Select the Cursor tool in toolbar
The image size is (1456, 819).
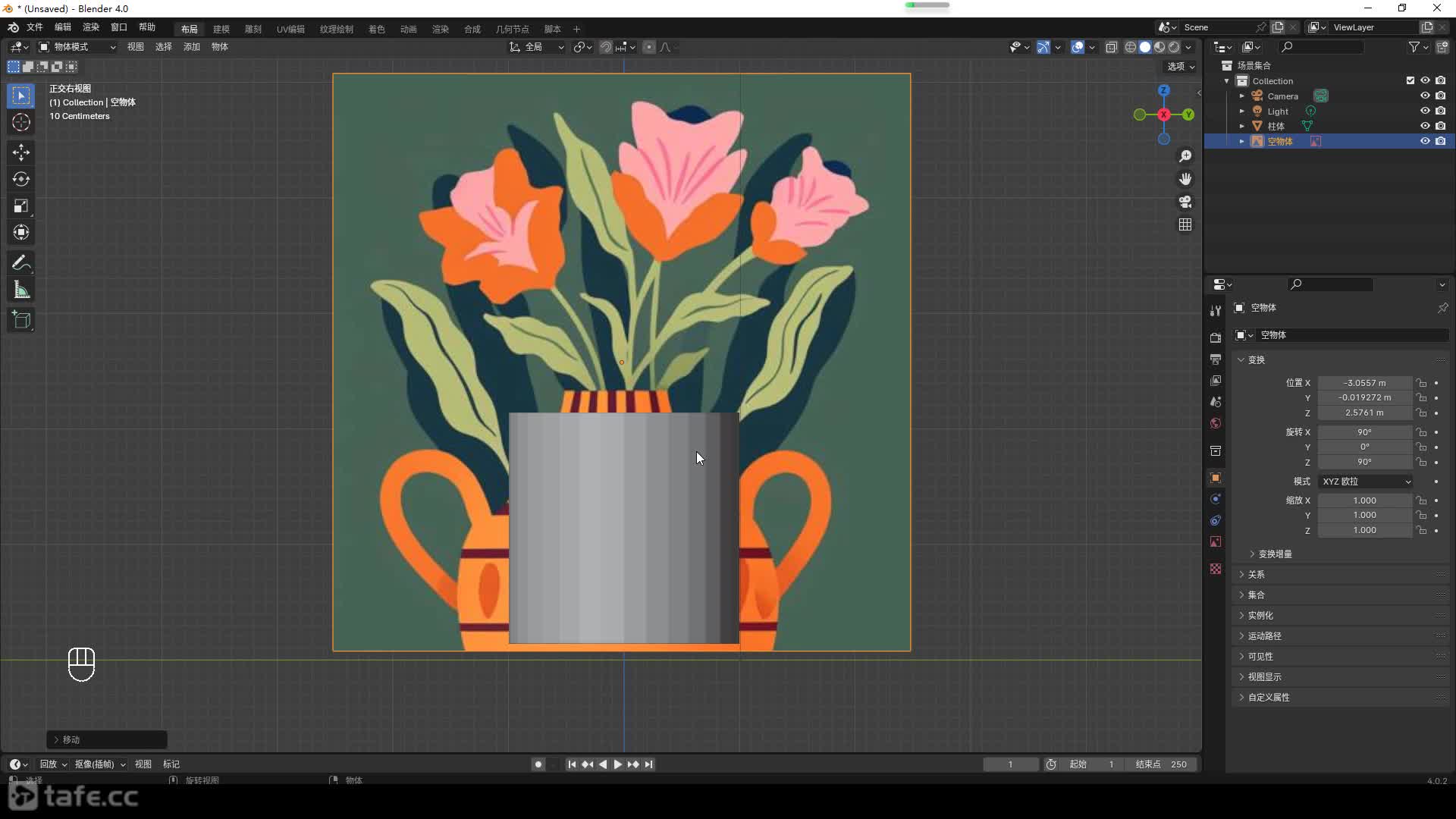21,123
